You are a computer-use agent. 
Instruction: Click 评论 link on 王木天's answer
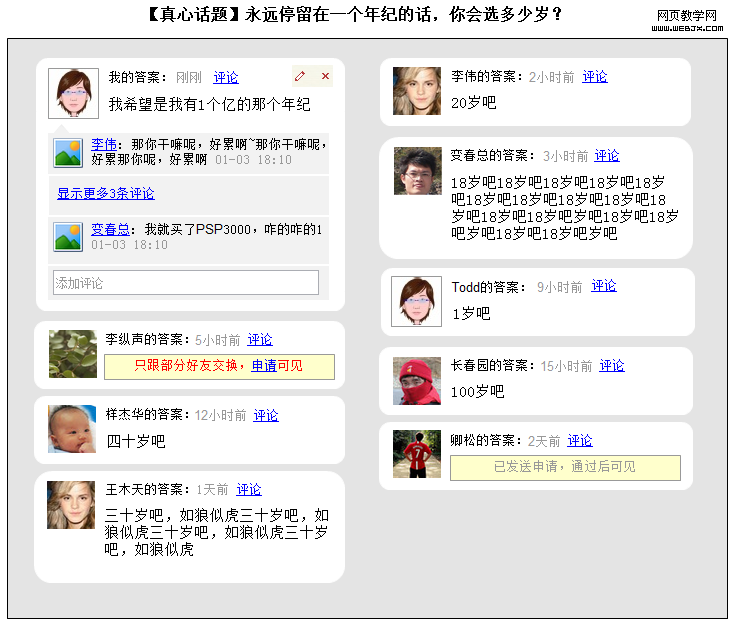click(249, 490)
